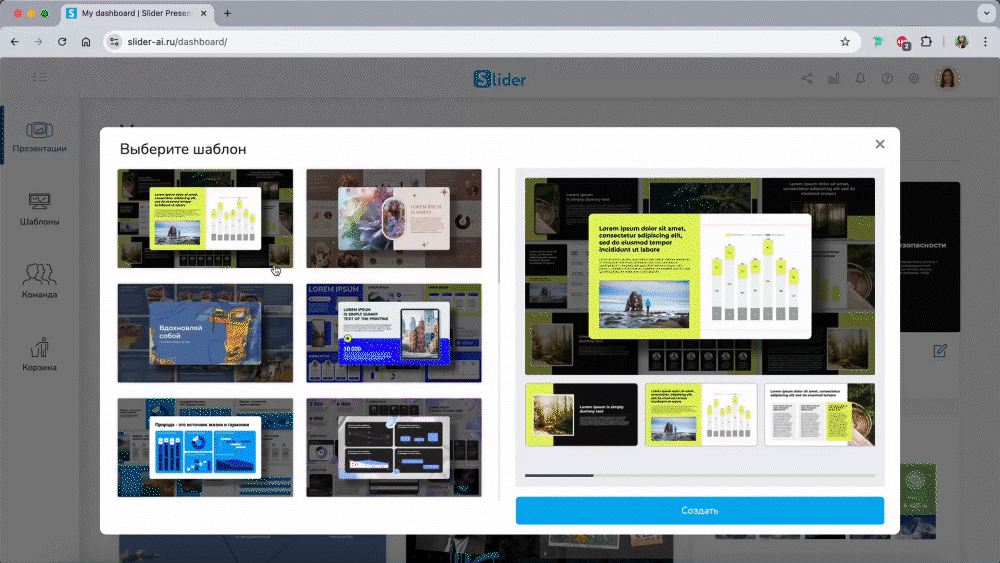
Task: Expand the tab search dropdown arrow
Action: point(987,13)
